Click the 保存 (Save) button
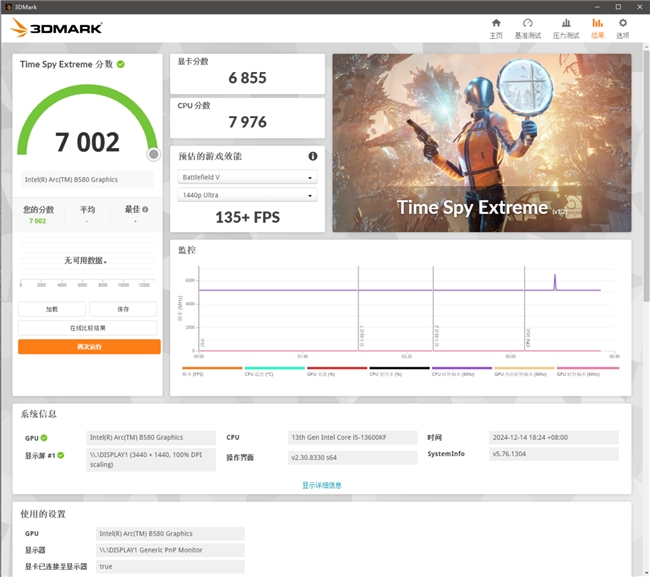650x577 pixels. pos(123,309)
